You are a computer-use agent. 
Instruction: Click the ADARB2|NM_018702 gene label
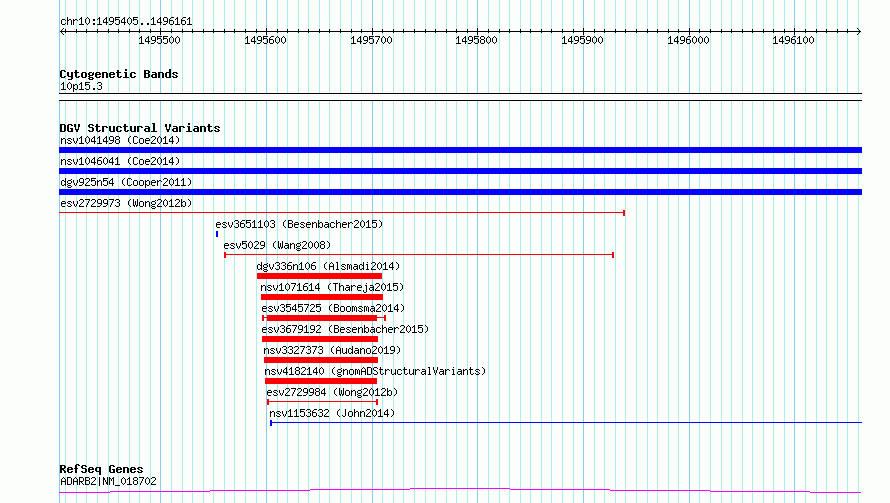tap(108, 481)
